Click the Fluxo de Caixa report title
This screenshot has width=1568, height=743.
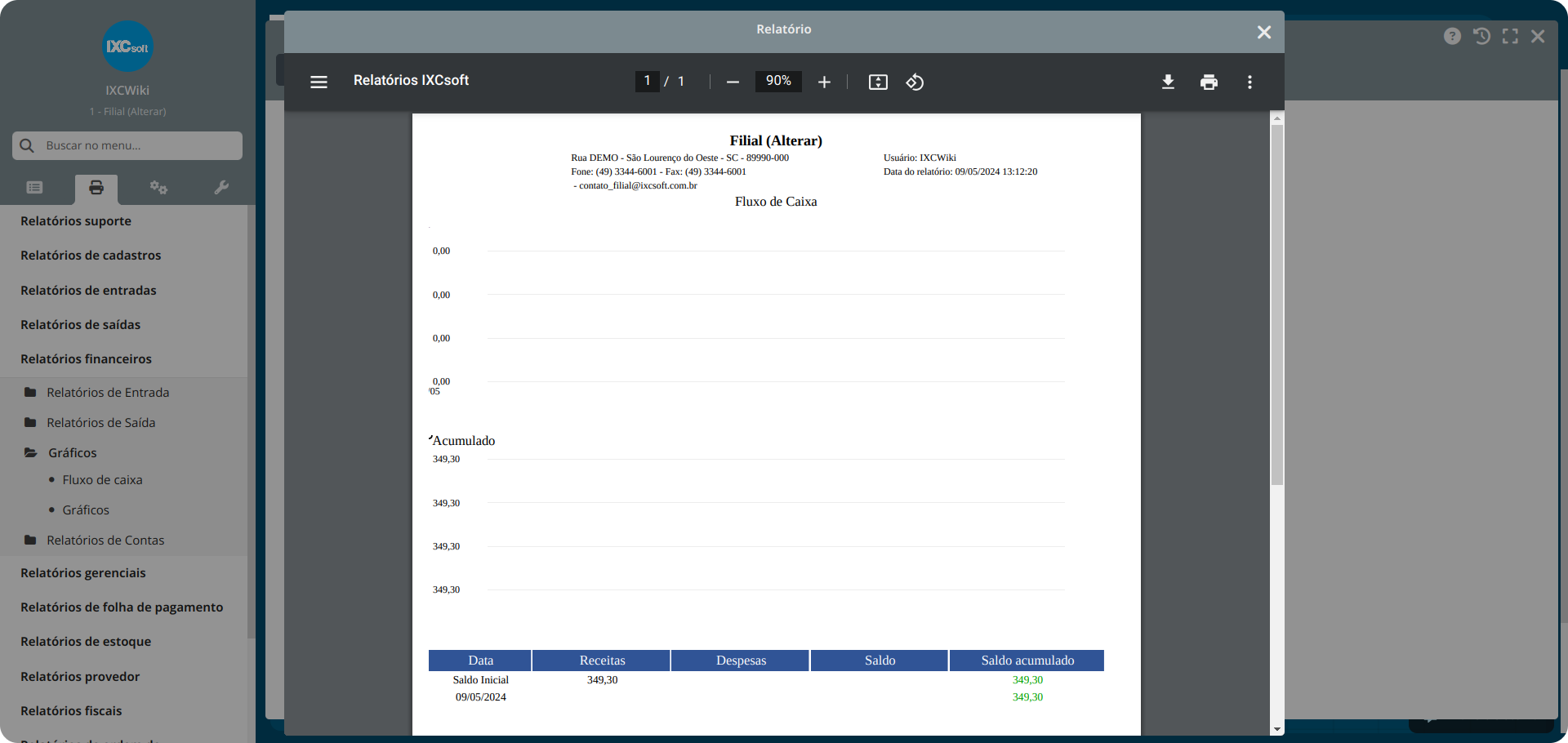pyautogui.click(x=776, y=202)
